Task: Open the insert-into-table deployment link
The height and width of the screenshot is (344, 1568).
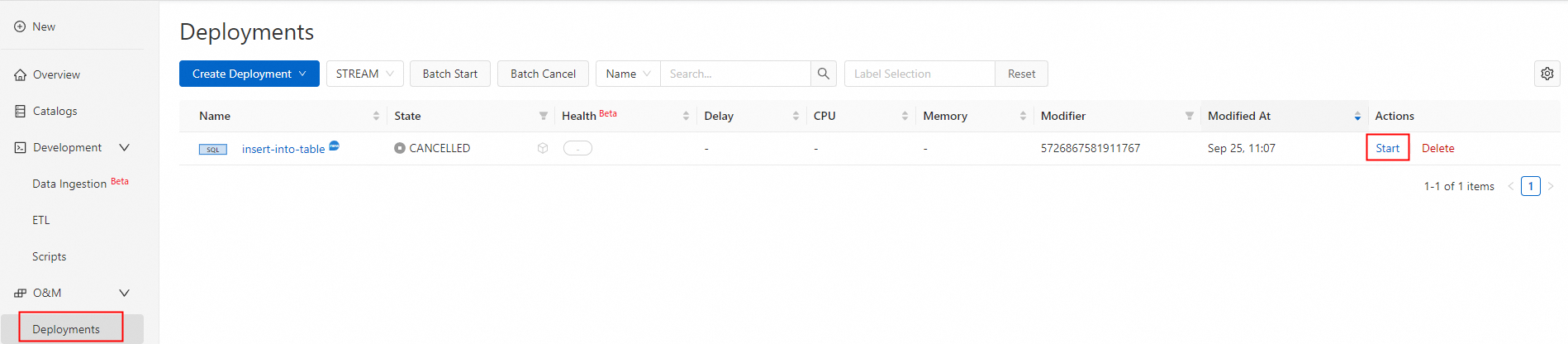Action: pos(283,149)
